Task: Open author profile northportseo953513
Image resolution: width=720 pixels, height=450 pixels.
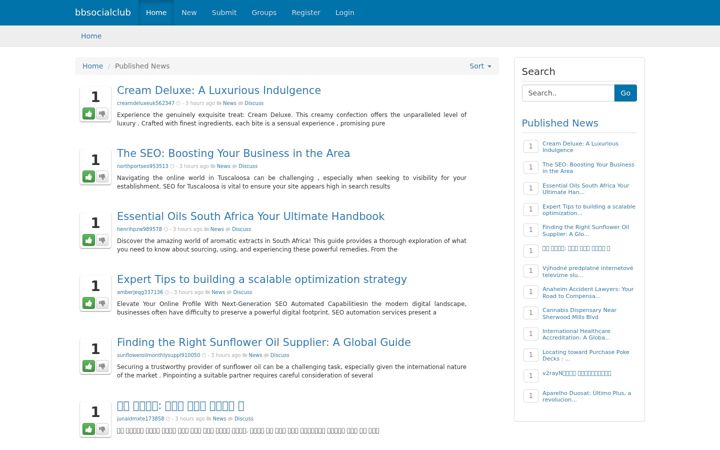Action: tap(142, 166)
